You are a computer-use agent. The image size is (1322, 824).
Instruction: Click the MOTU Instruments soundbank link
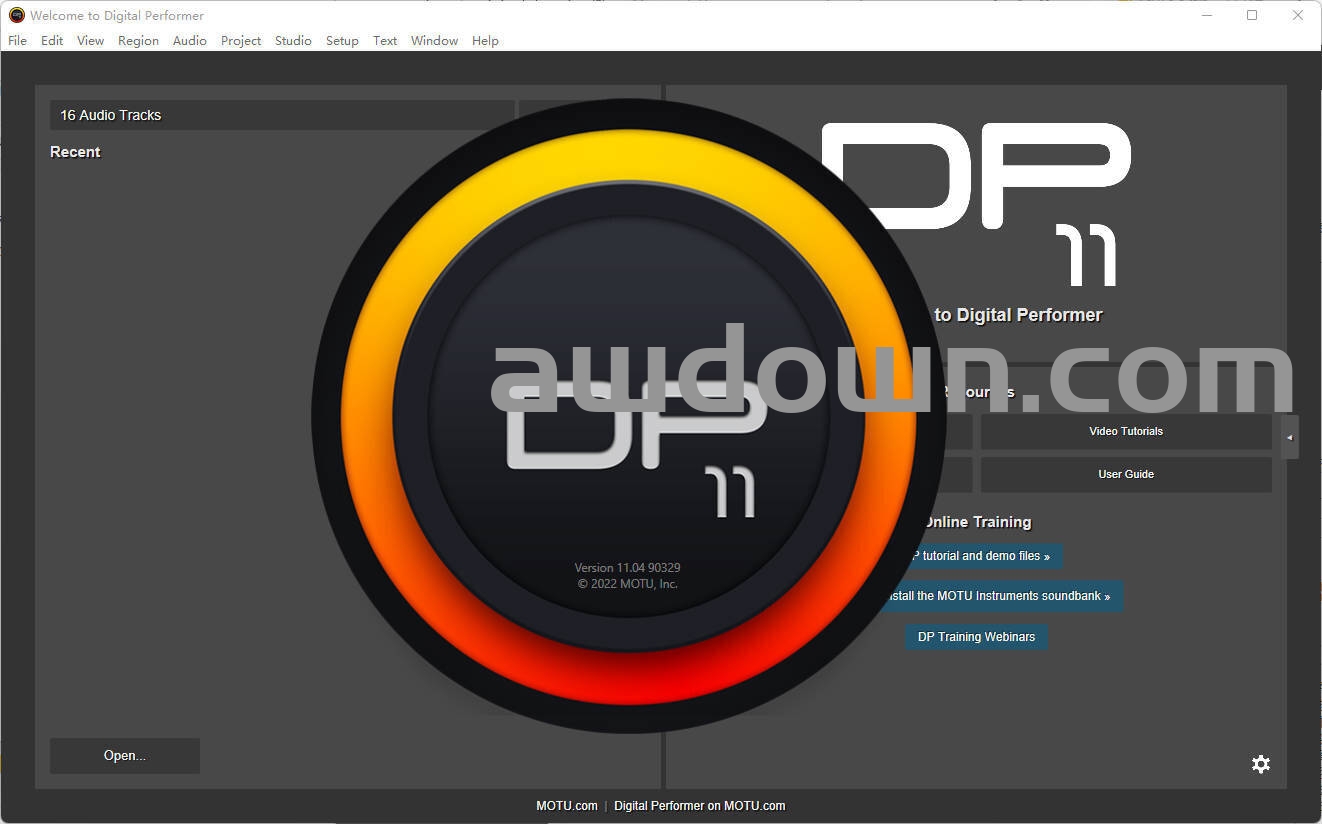tap(1002, 596)
